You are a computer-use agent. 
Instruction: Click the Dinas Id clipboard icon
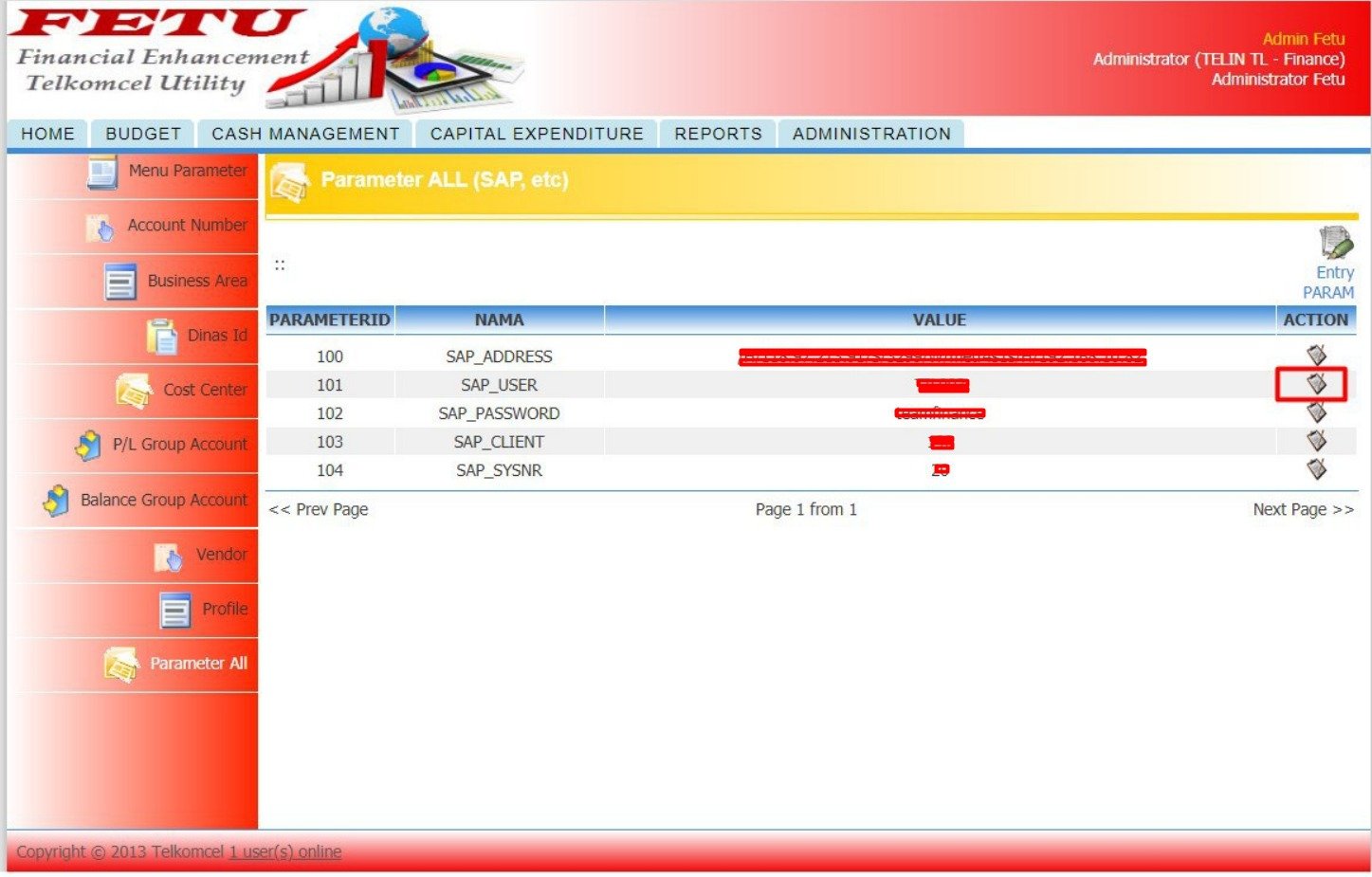click(162, 337)
